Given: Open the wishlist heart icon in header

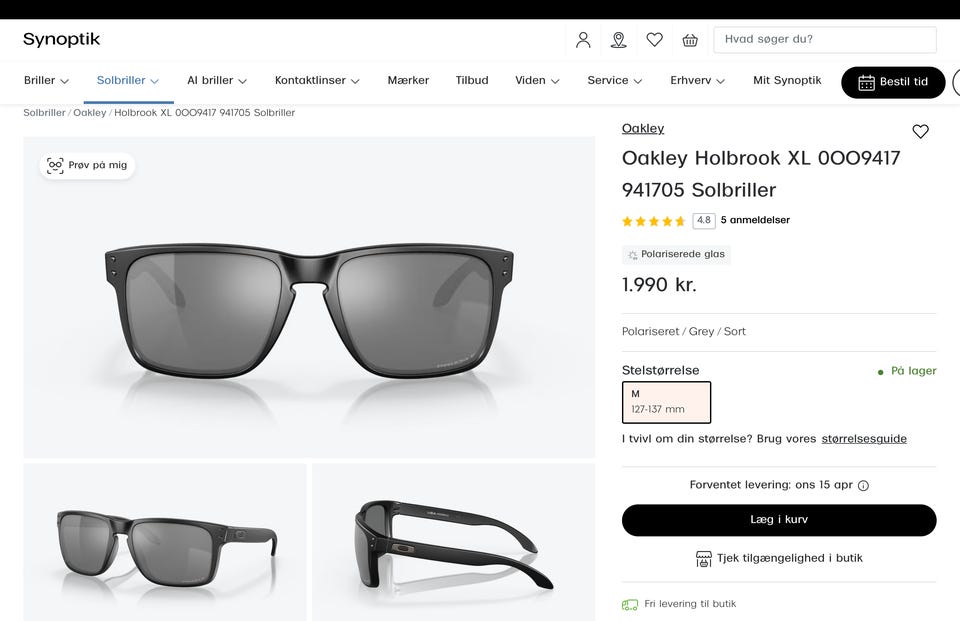Looking at the screenshot, I should tap(654, 40).
